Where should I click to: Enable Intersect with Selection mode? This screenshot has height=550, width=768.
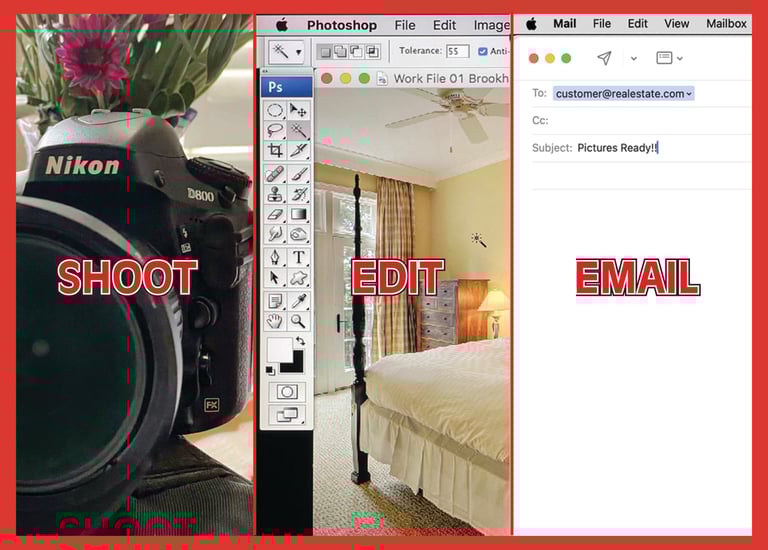[372, 51]
